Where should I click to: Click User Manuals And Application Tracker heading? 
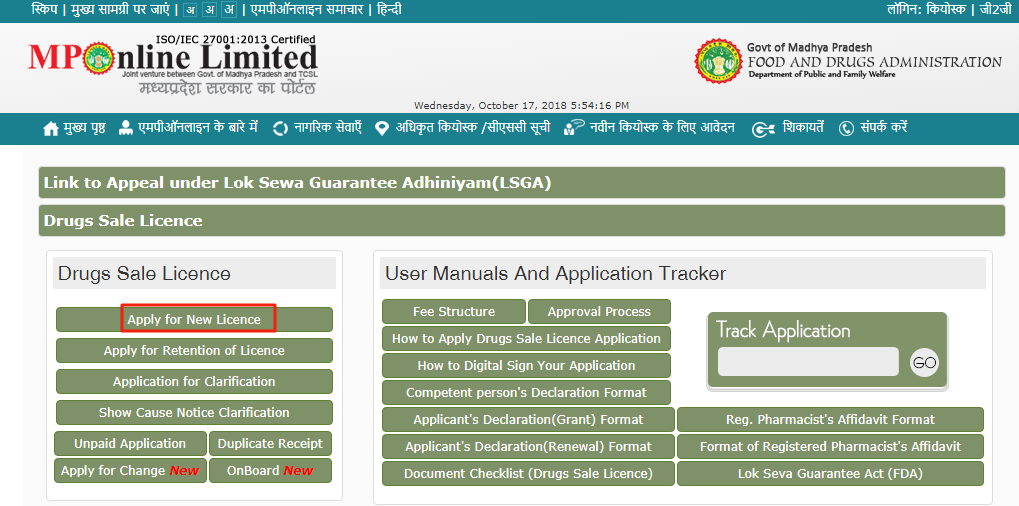point(556,273)
